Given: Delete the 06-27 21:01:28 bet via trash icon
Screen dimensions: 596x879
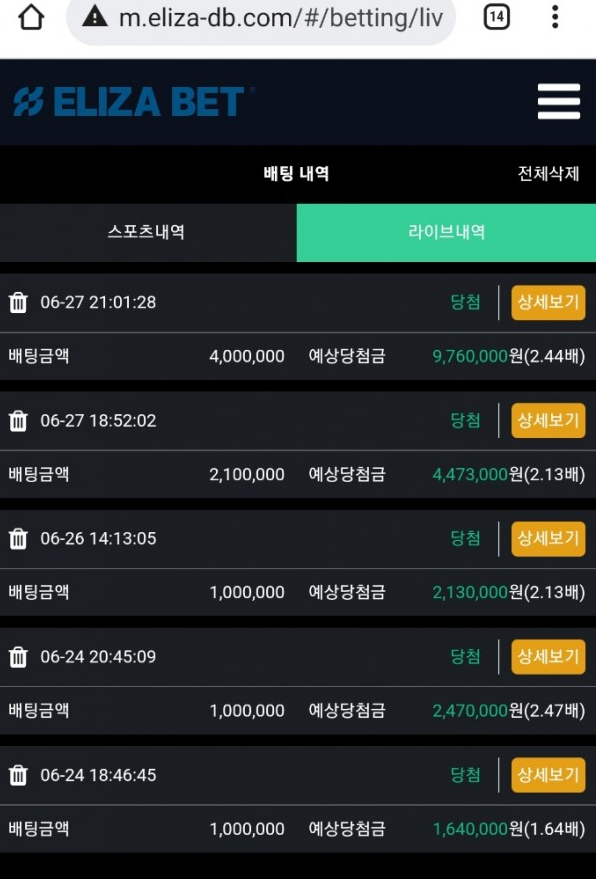Looking at the screenshot, I should tap(18, 302).
